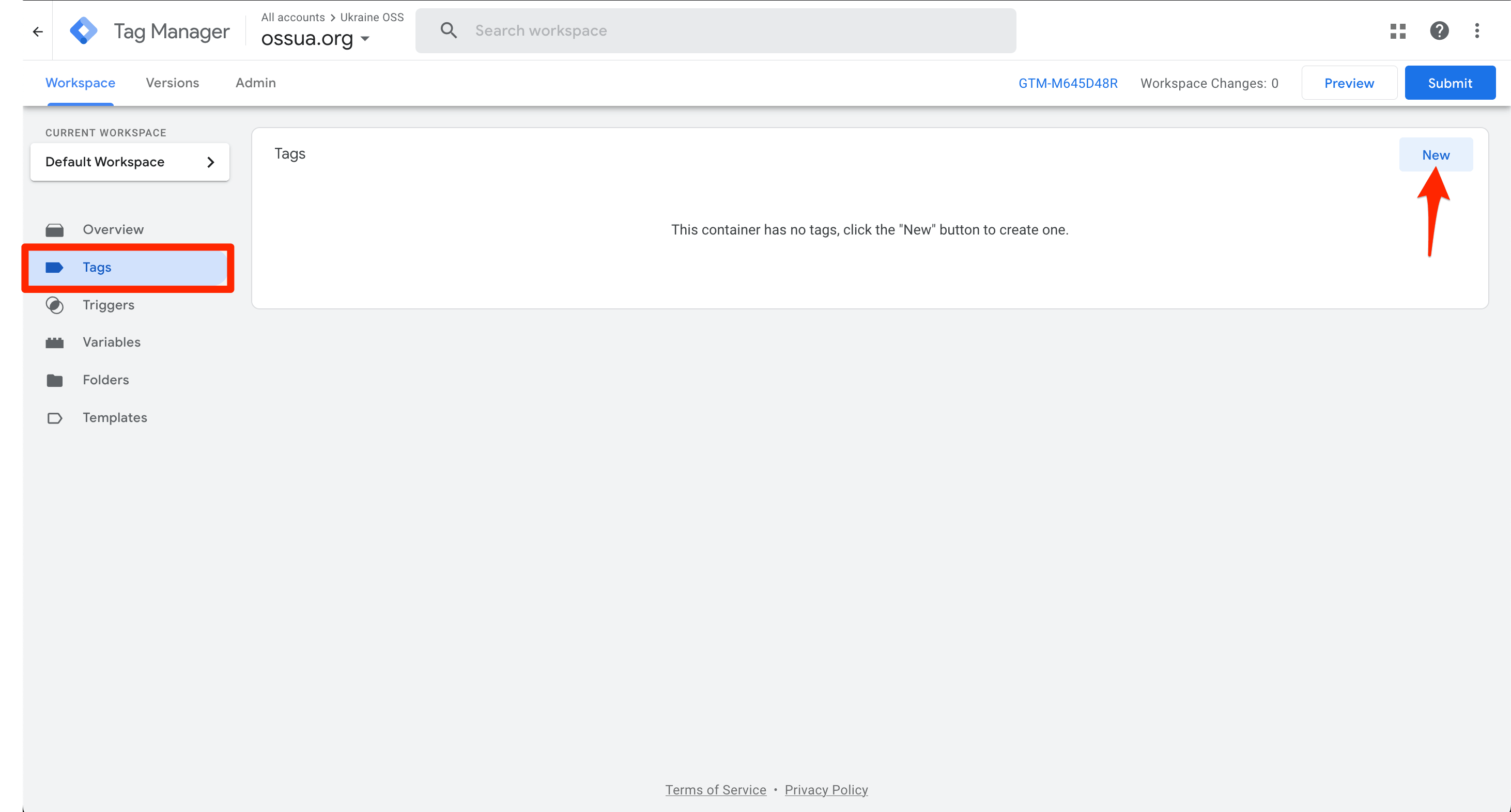Open the Privacy Policy link
Image resolution: width=1511 pixels, height=812 pixels.
pyautogui.click(x=826, y=790)
